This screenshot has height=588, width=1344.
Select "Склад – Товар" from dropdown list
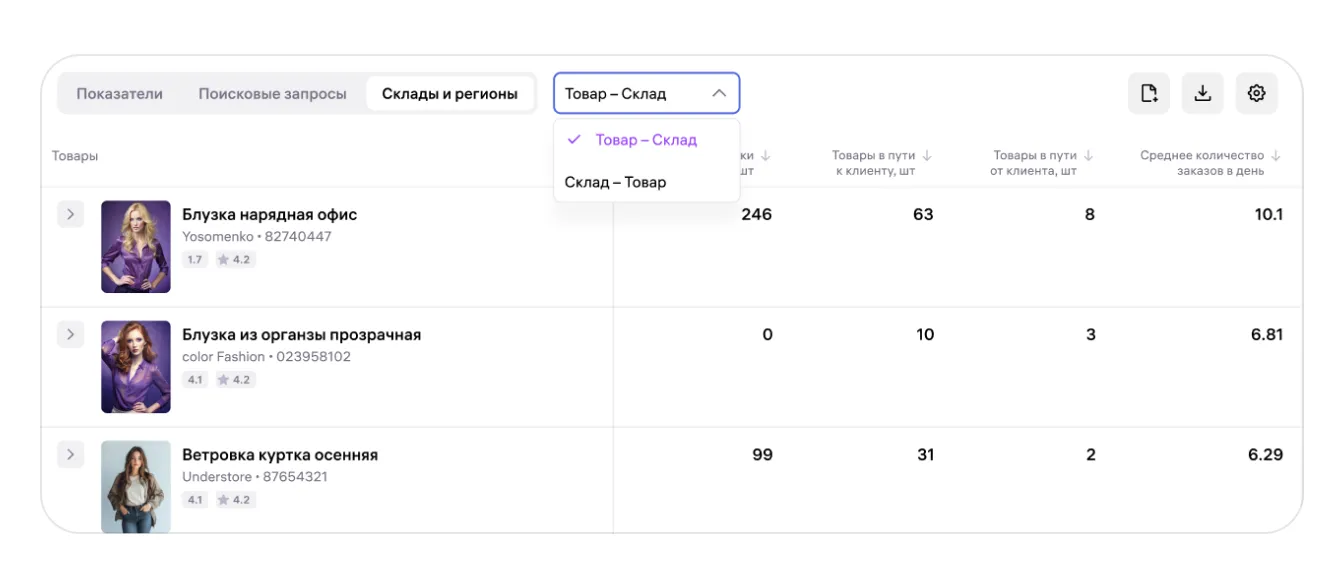615,182
